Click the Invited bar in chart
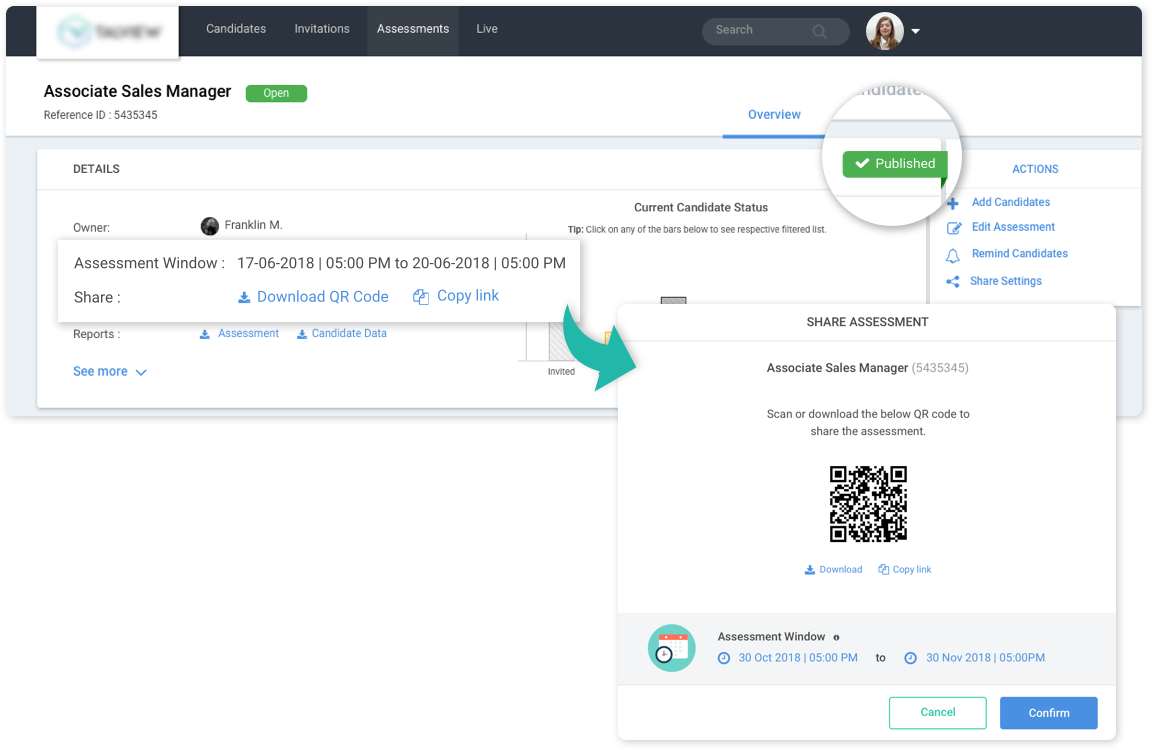Image resolution: width=1152 pixels, height=750 pixels. (562, 342)
